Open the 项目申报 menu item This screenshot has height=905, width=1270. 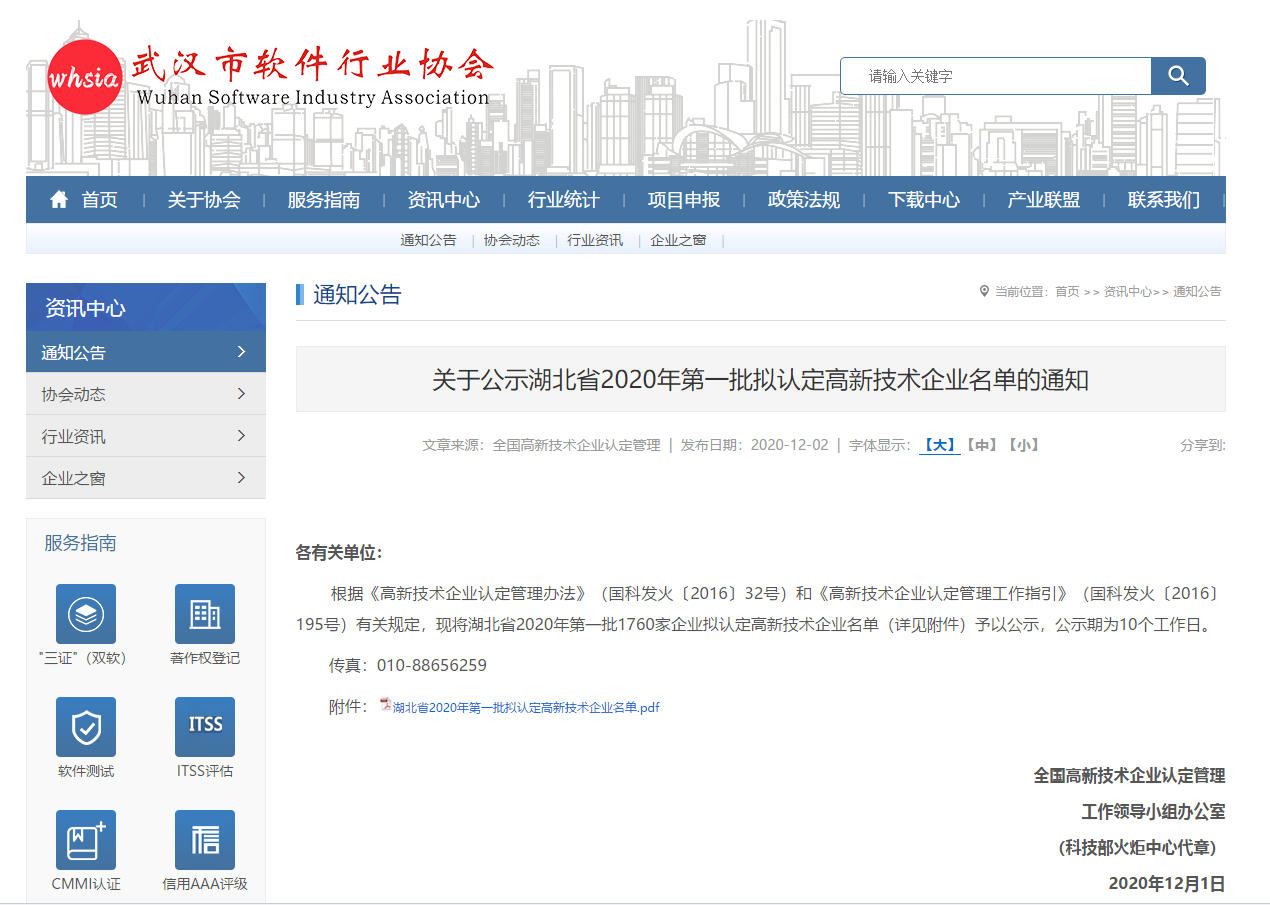(x=684, y=199)
